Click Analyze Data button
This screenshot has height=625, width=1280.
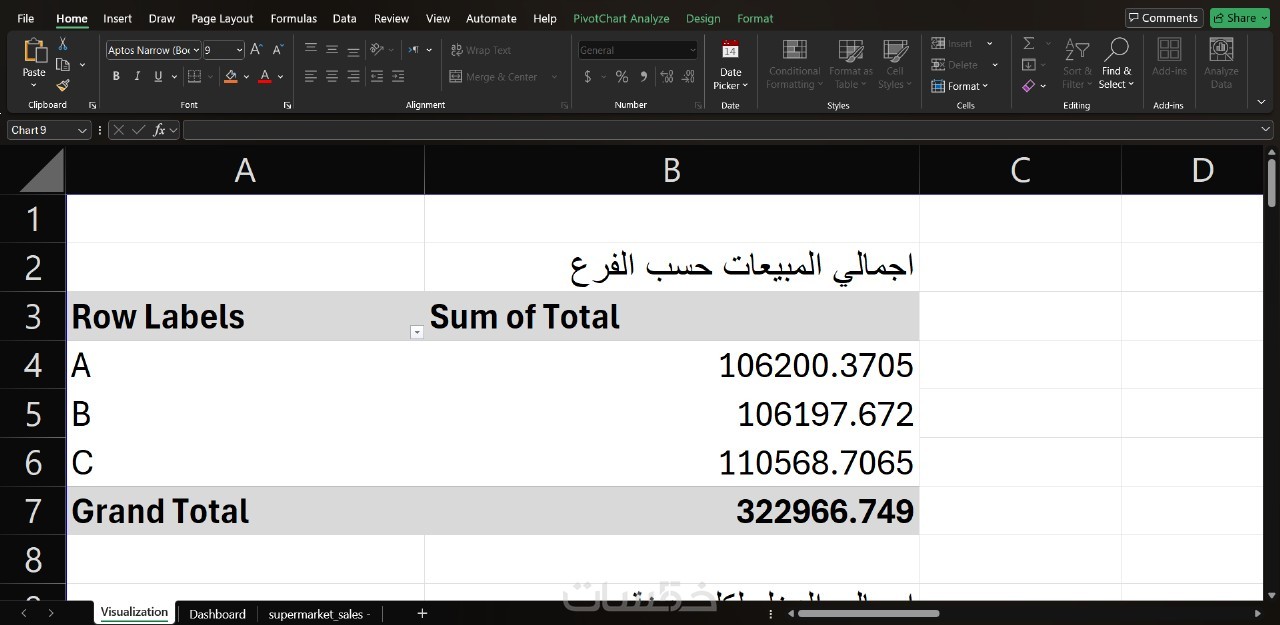point(1221,64)
